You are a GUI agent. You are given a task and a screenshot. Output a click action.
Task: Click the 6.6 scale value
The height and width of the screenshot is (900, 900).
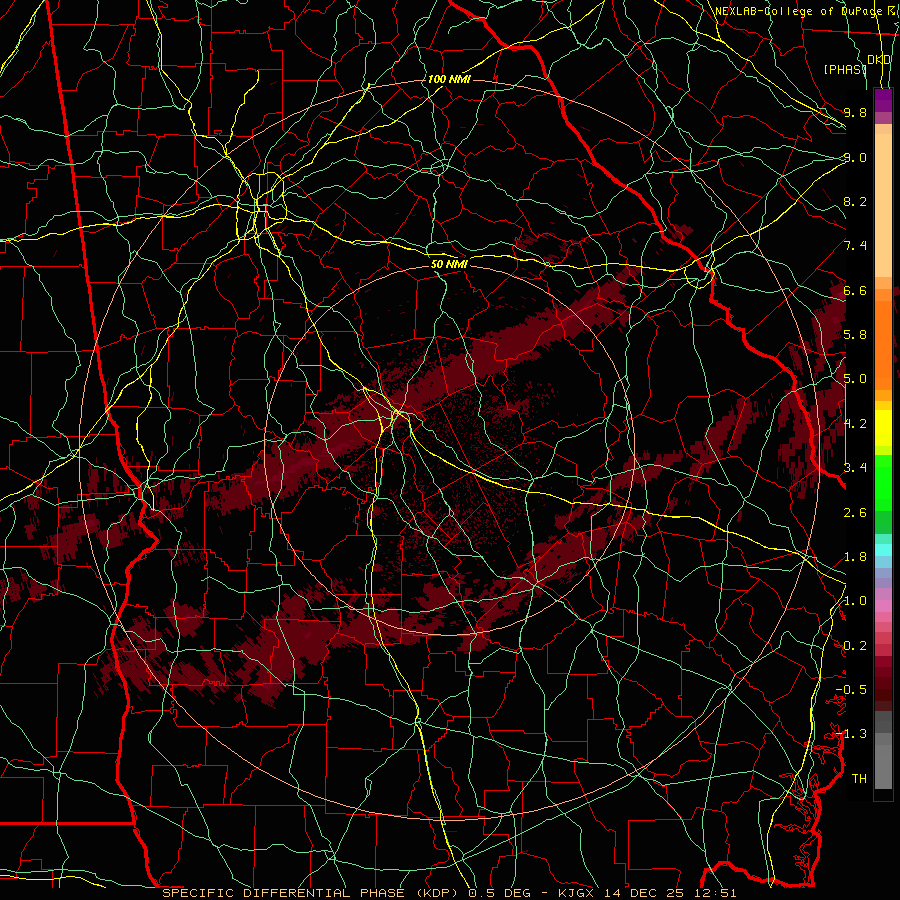click(855, 290)
